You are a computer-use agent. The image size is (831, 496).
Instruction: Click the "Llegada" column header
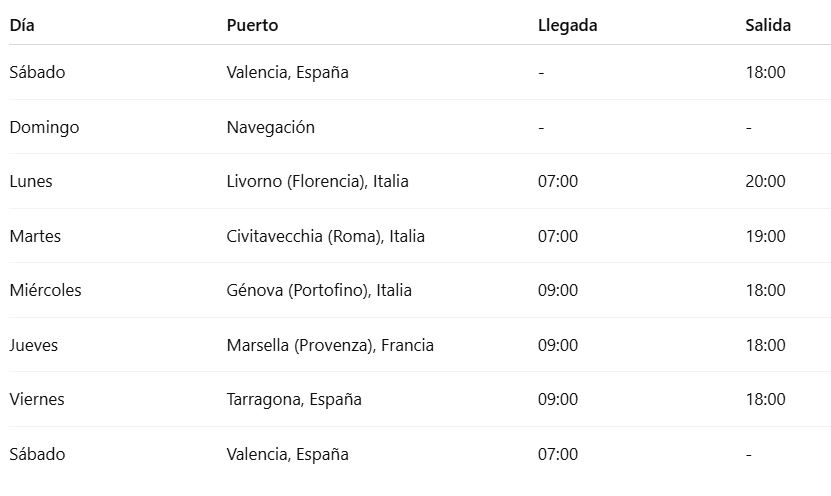point(567,26)
